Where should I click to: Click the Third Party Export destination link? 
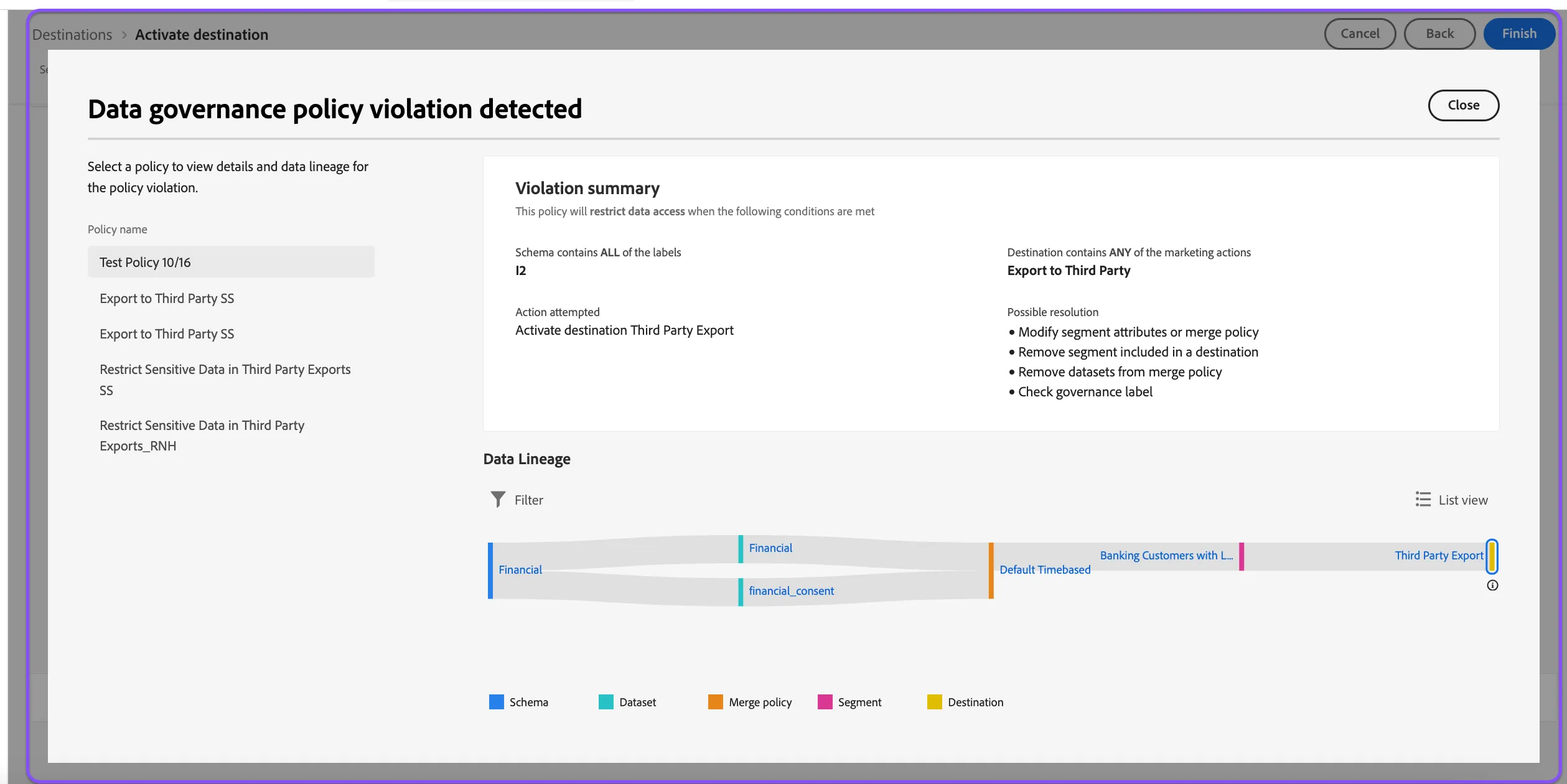tap(1439, 555)
